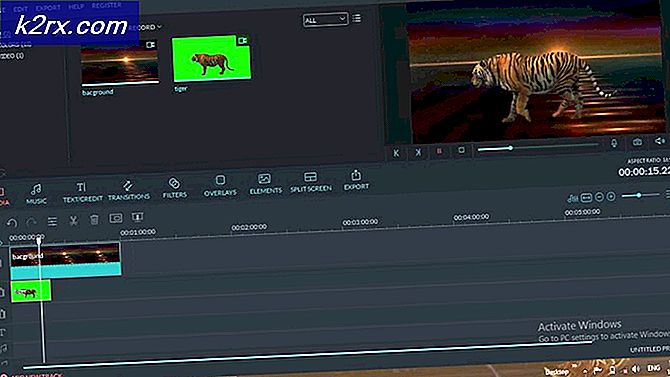670x377 pixels.
Task: Click the timeline zoom in plus icon
Action: tap(611, 196)
